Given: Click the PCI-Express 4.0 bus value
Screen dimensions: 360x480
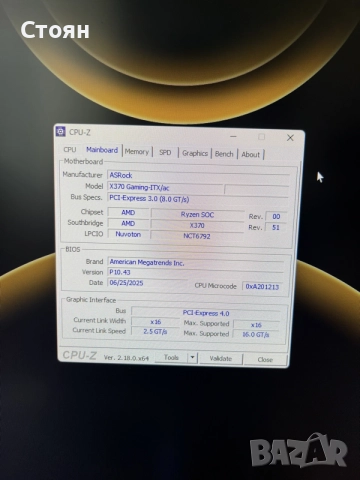Looking at the screenshot, I should [x=206, y=313].
